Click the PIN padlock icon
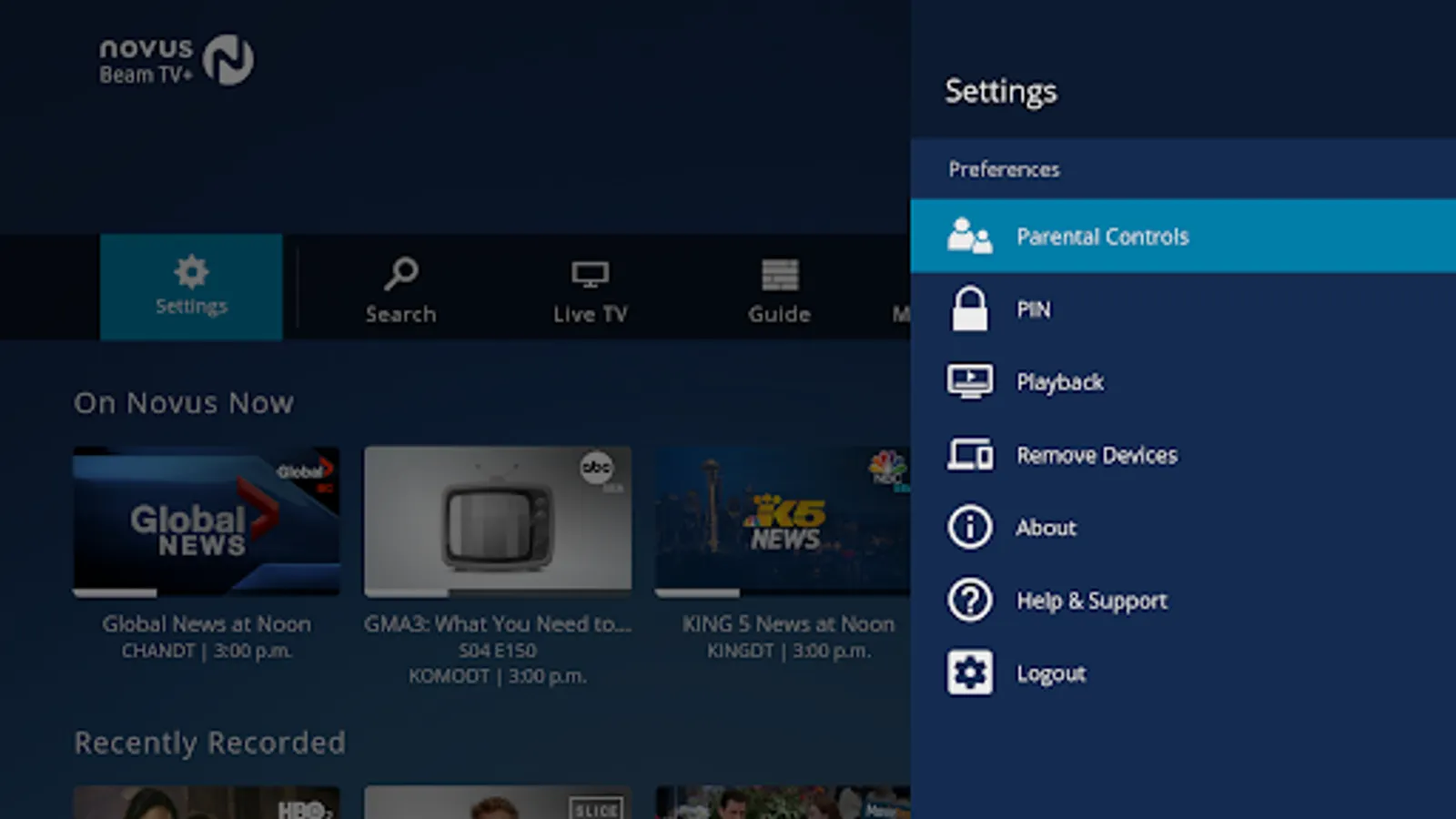Viewport: 1456px width, 819px height. (x=969, y=308)
